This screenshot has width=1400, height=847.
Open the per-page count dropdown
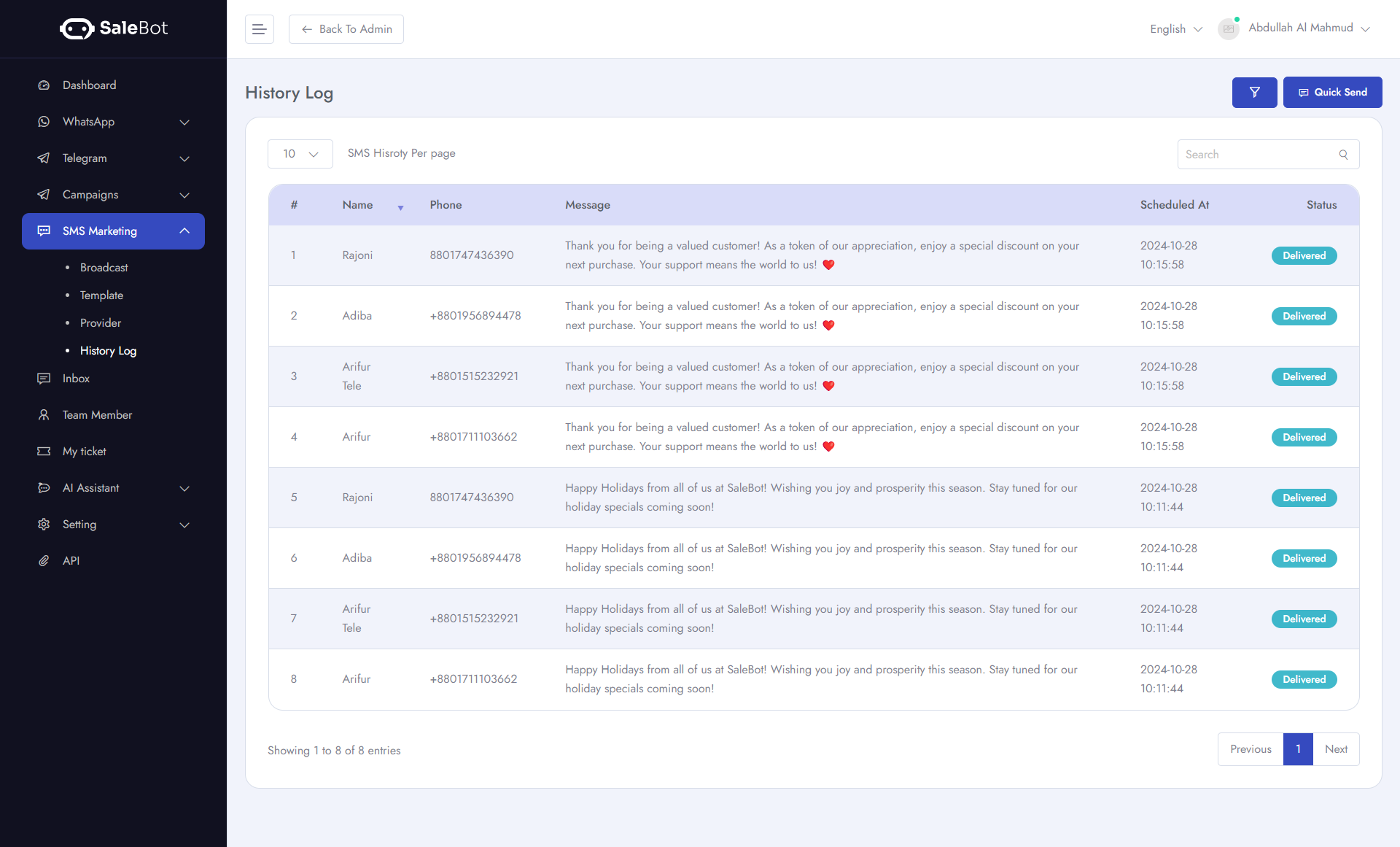[300, 154]
